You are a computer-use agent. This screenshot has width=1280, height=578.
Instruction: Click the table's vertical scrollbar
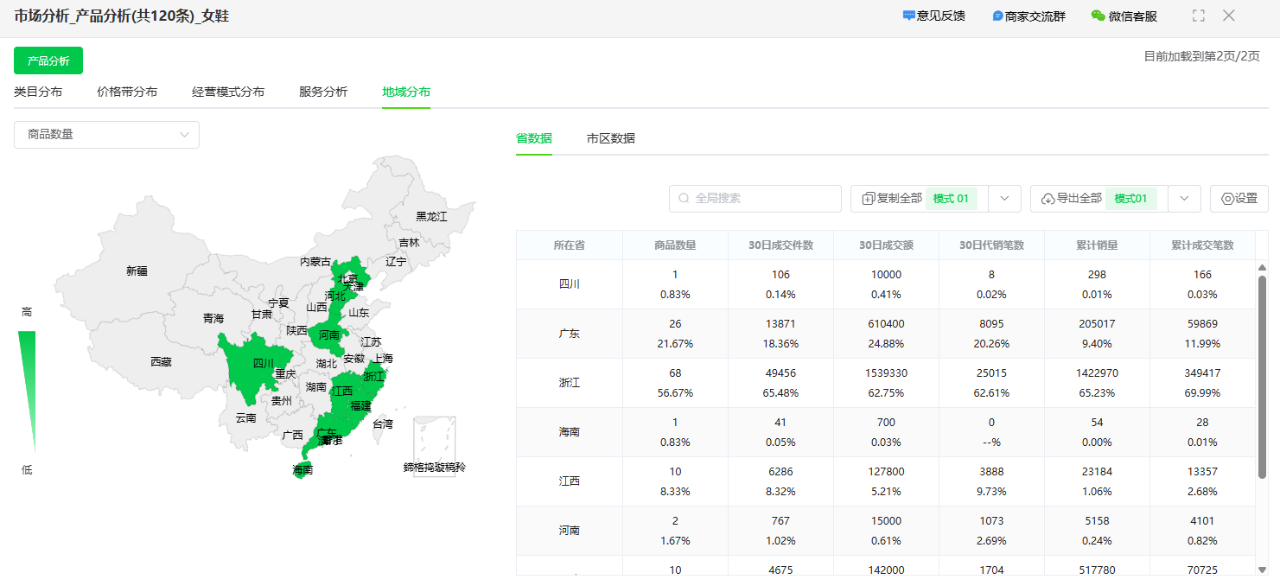click(x=1262, y=378)
